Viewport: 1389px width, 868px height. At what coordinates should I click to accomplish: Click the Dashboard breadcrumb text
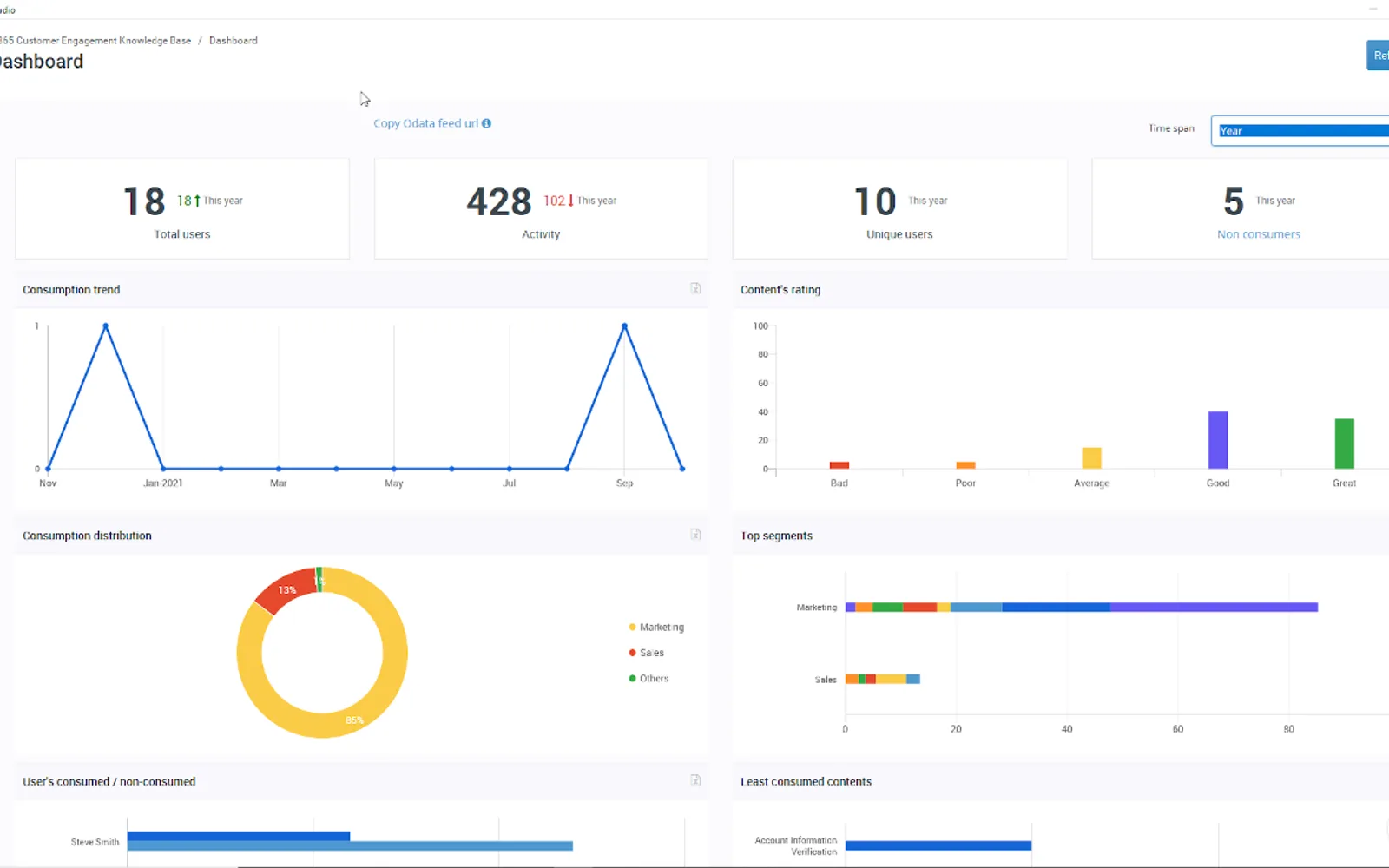tap(234, 41)
